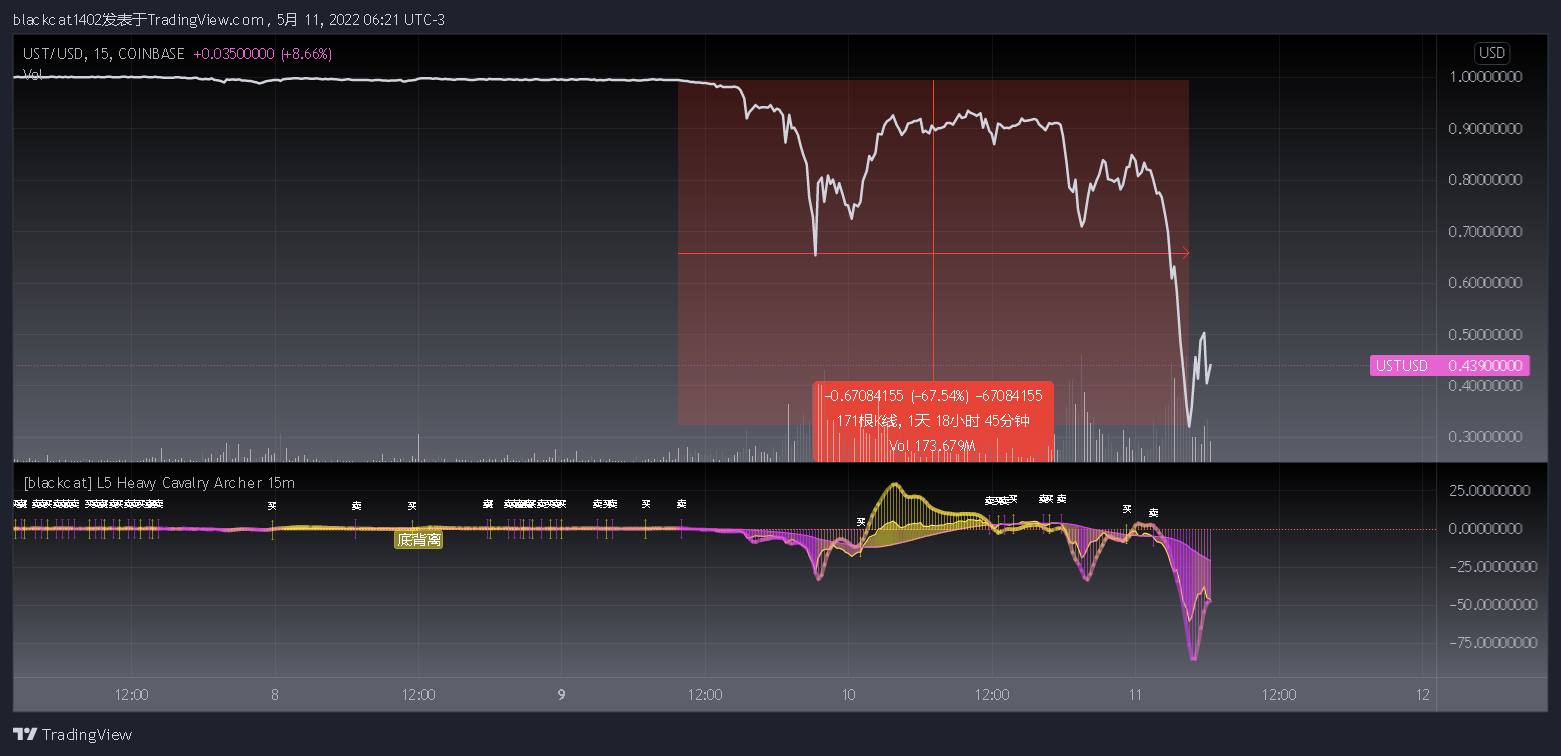
Task: Open the [blackcat] L5 Heavy Cavalry Archer 15m legend
Action: tap(159, 483)
